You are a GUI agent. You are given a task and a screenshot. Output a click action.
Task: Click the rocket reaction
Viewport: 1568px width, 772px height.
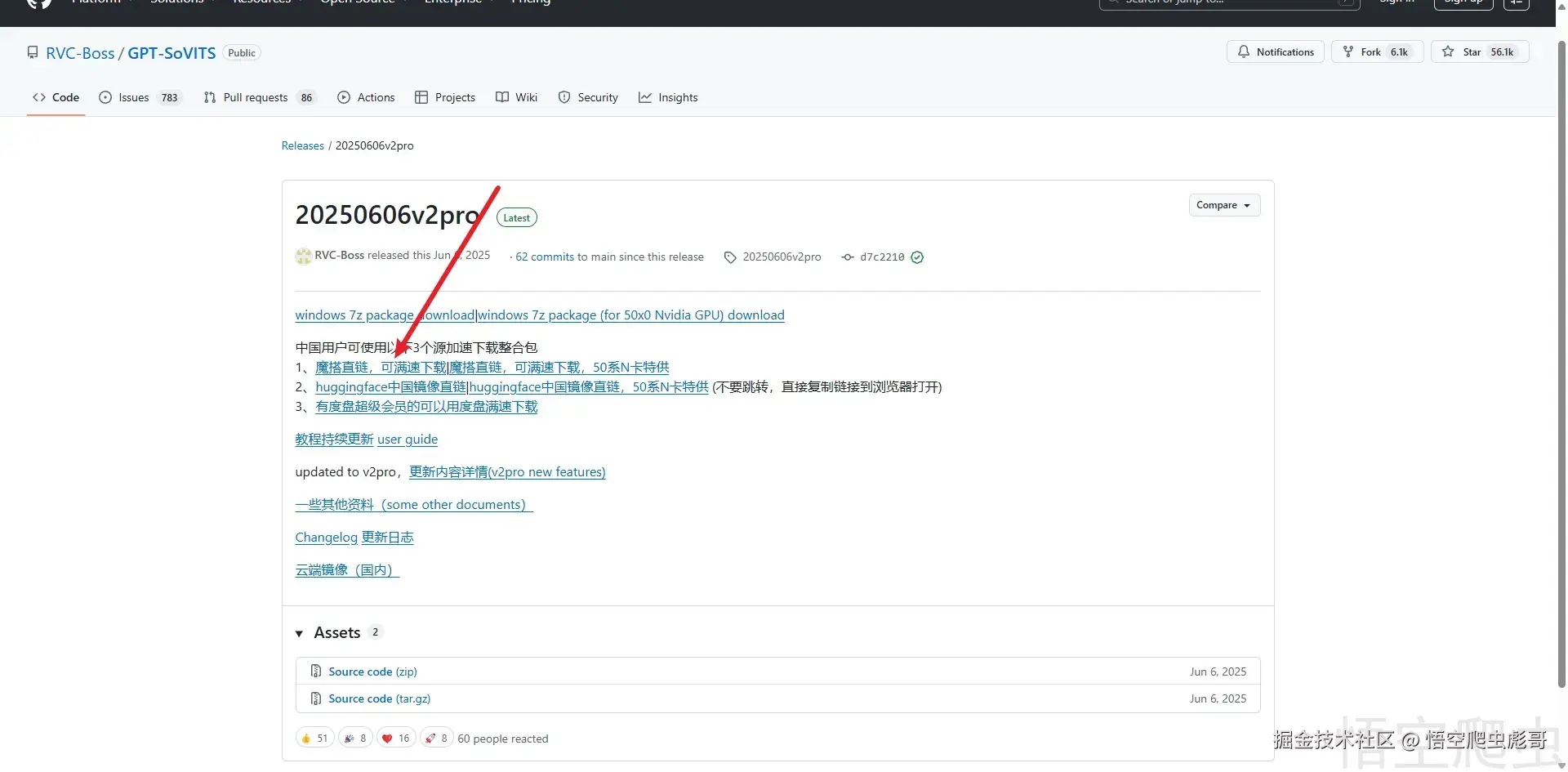(x=437, y=739)
